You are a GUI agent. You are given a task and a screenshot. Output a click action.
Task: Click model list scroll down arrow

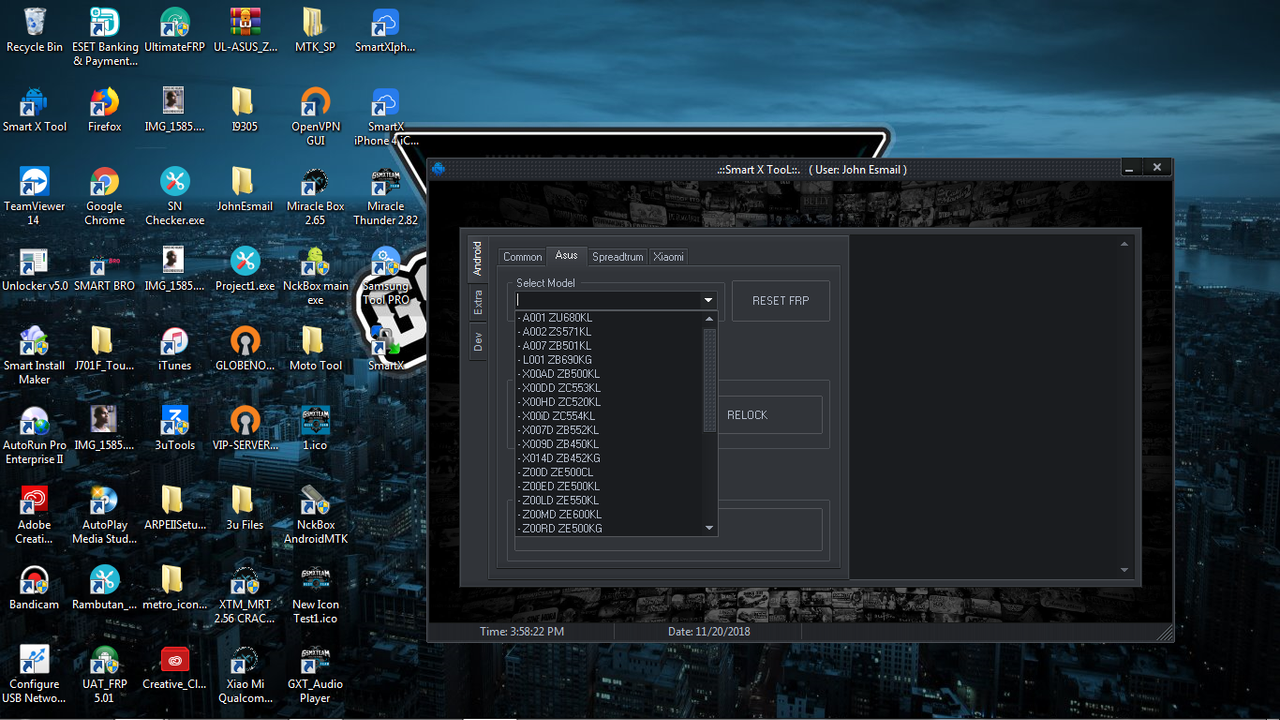click(710, 528)
